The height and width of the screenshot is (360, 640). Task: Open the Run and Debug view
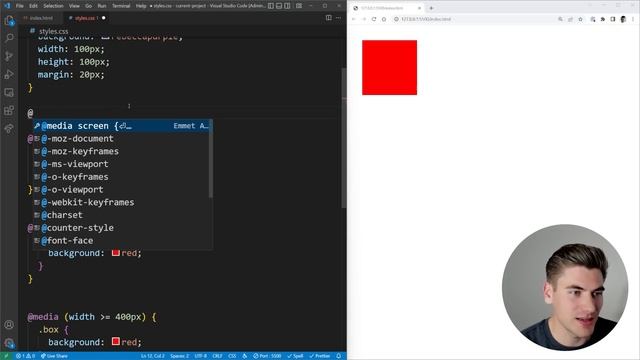[x=9, y=74]
